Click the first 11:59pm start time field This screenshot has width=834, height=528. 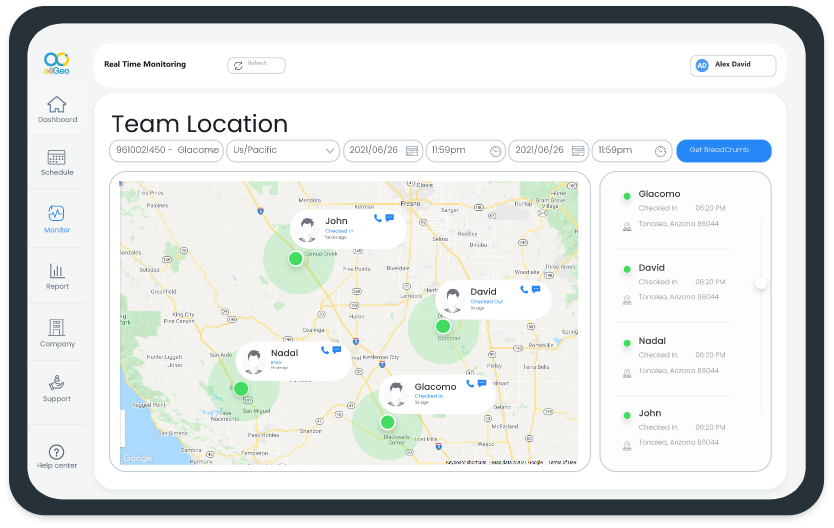[x=465, y=150]
